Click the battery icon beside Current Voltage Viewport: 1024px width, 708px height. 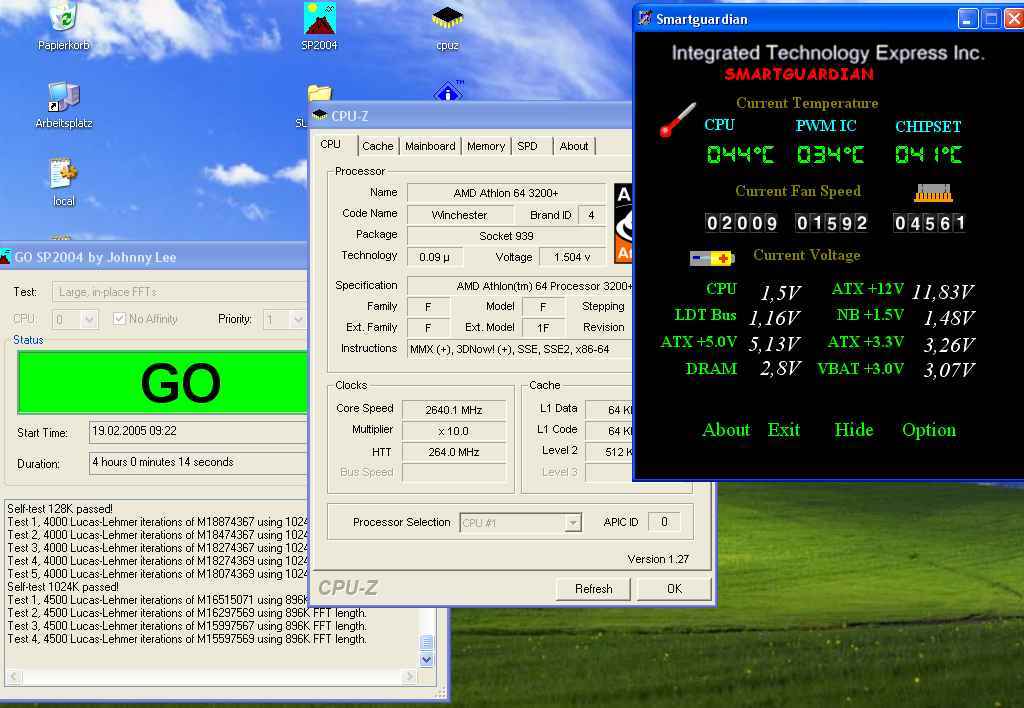coord(712,258)
